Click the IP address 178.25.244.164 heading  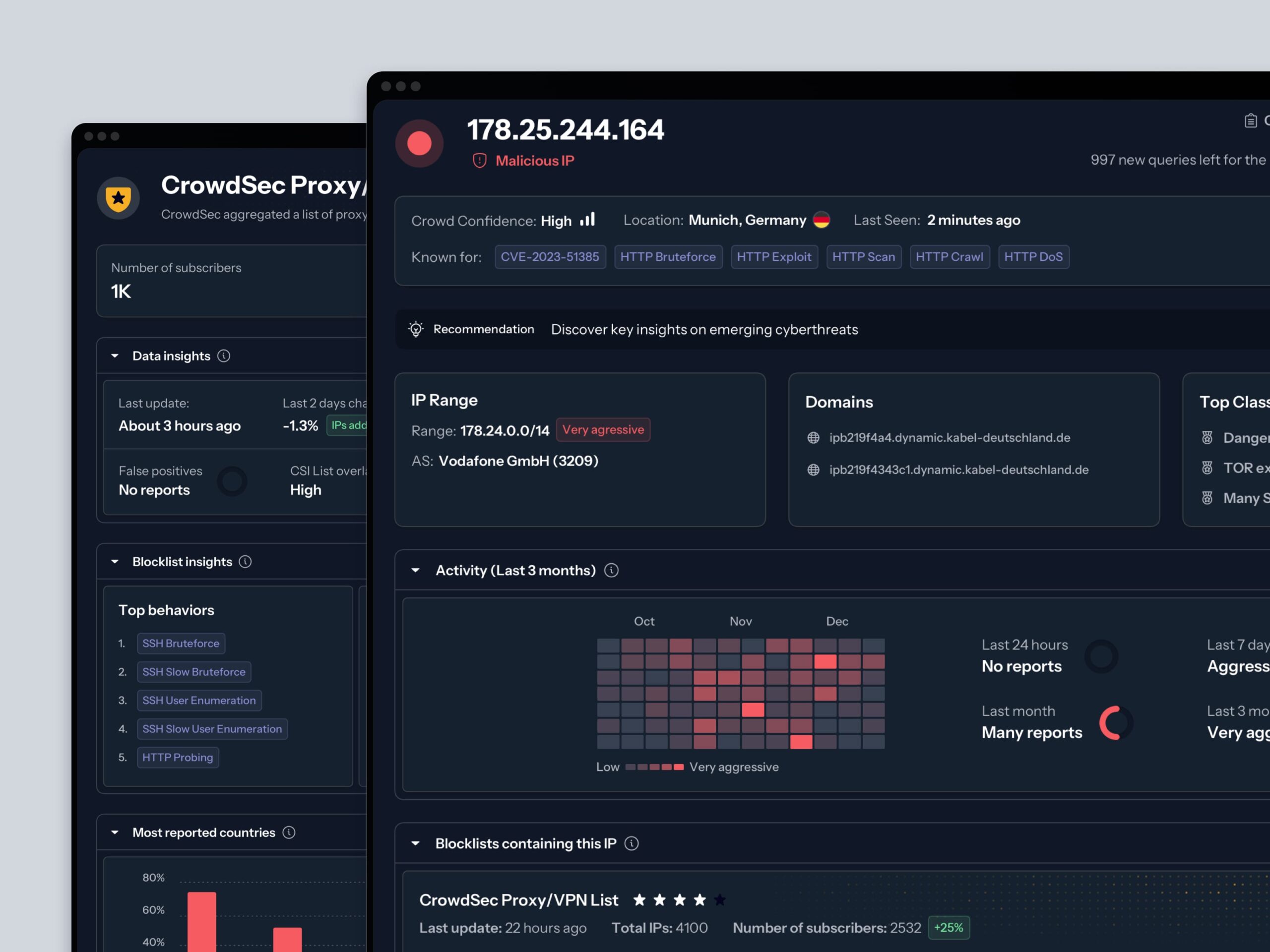tap(566, 130)
